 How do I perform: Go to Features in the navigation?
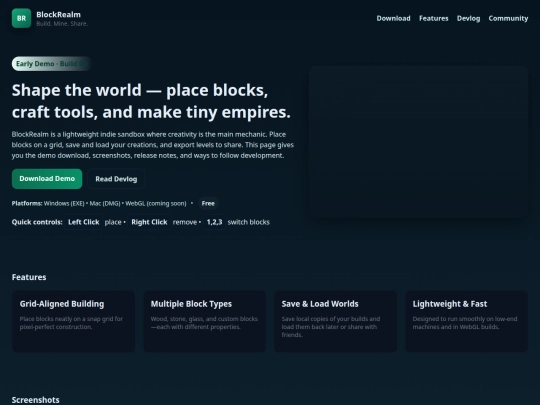(x=434, y=18)
